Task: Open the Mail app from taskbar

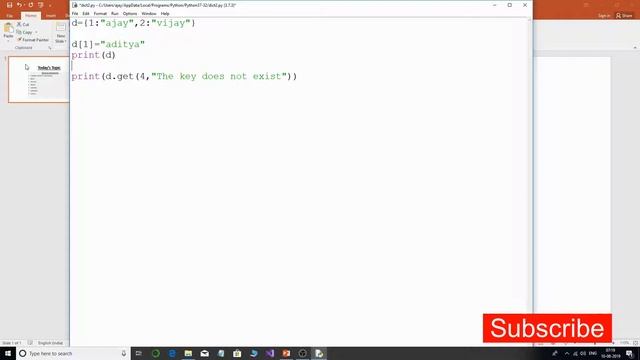Action: [x=204, y=353]
